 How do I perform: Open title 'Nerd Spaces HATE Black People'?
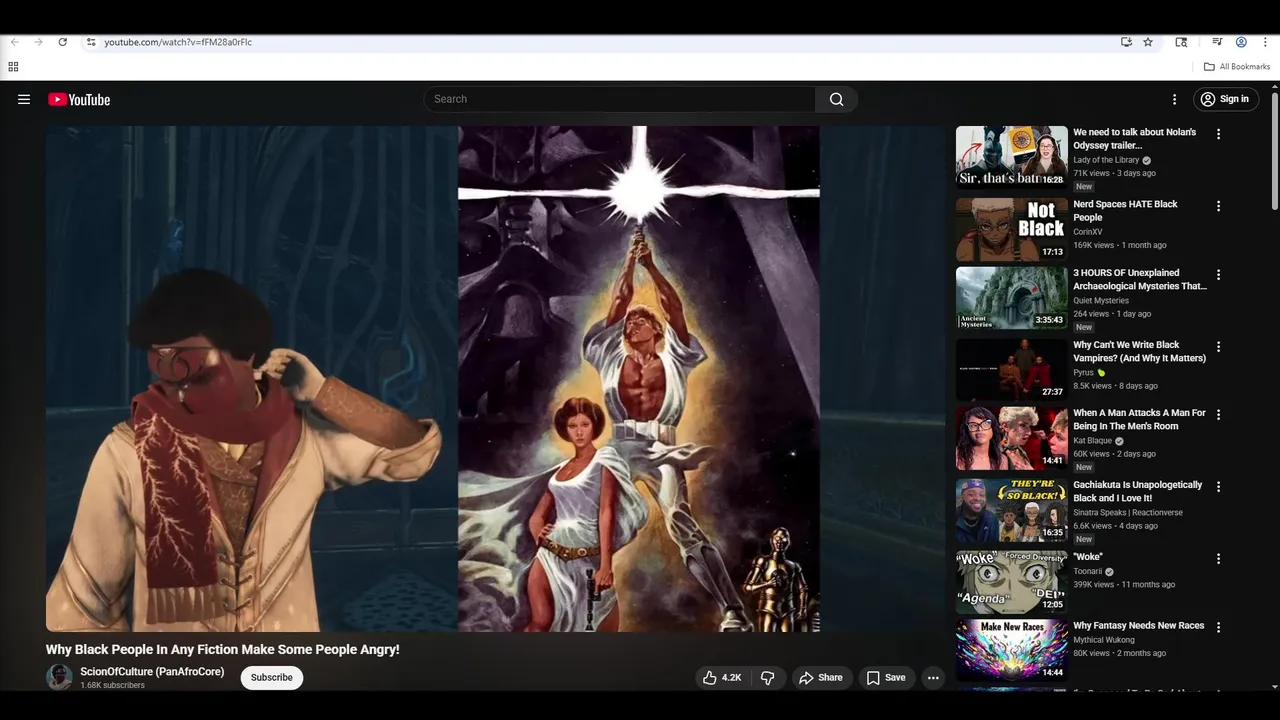(1125, 211)
